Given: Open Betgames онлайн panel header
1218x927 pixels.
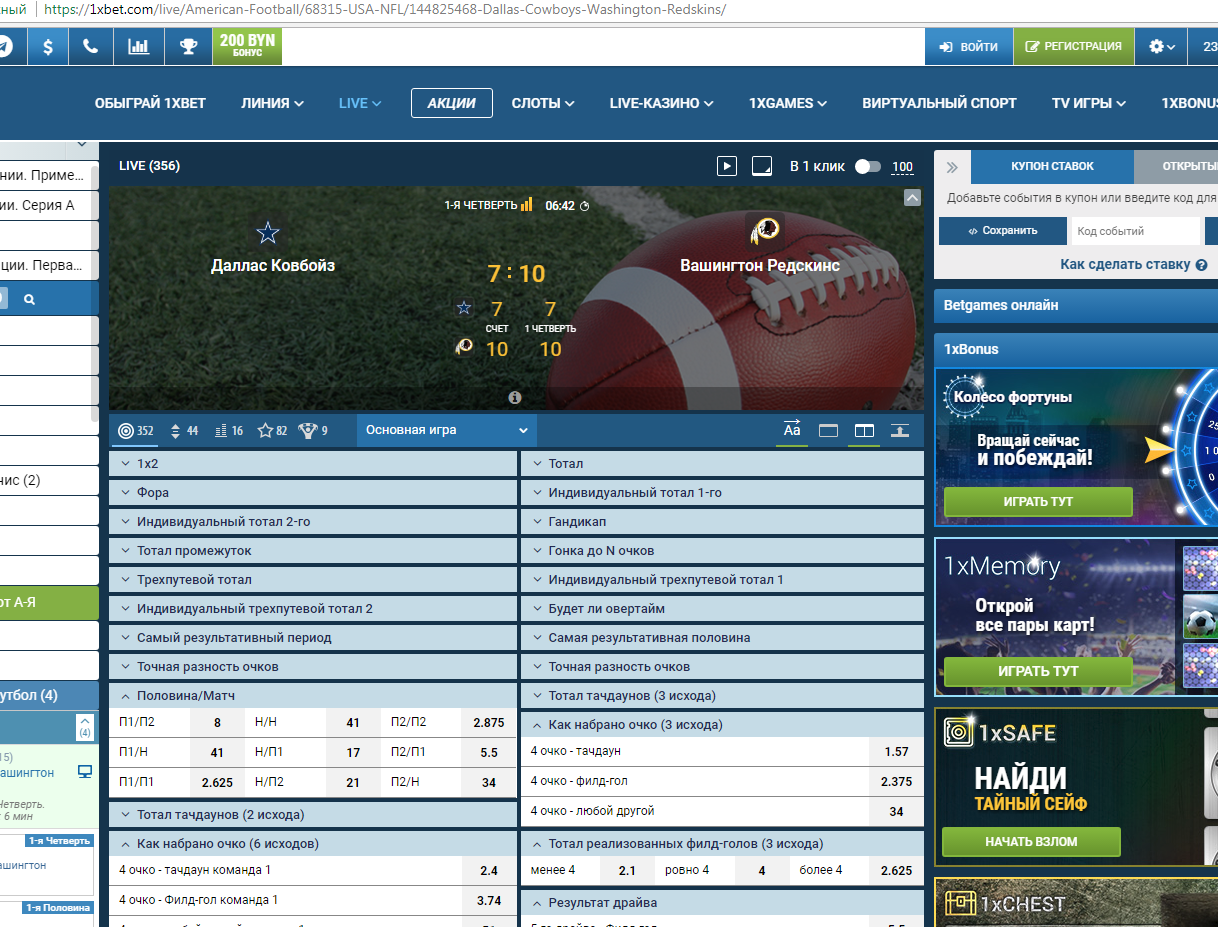Looking at the screenshot, I should click(1076, 305).
